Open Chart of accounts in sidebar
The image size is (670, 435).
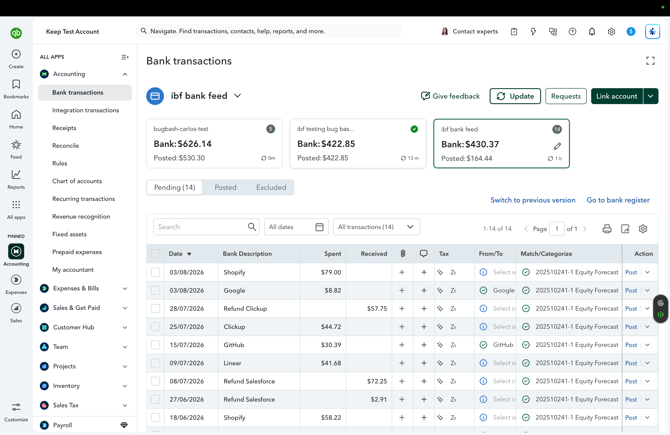(x=77, y=181)
